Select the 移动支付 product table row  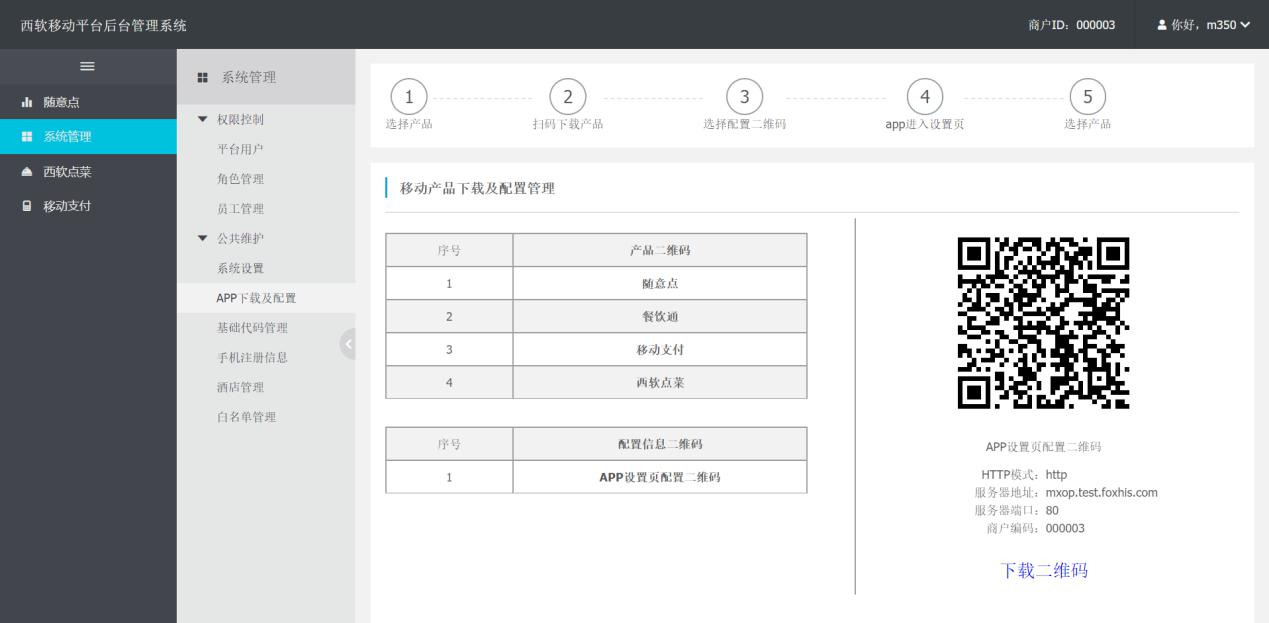click(596, 349)
